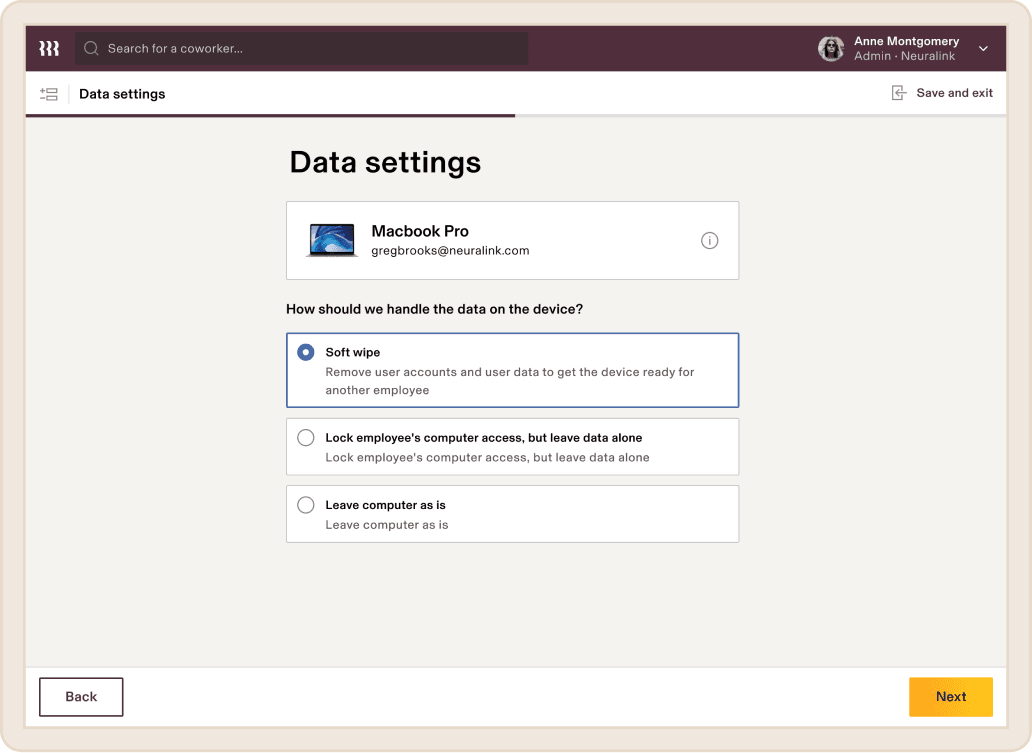Toggle the step outline list icon
Viewport: 1032px width, 753px height.
(x=49, y=94)
